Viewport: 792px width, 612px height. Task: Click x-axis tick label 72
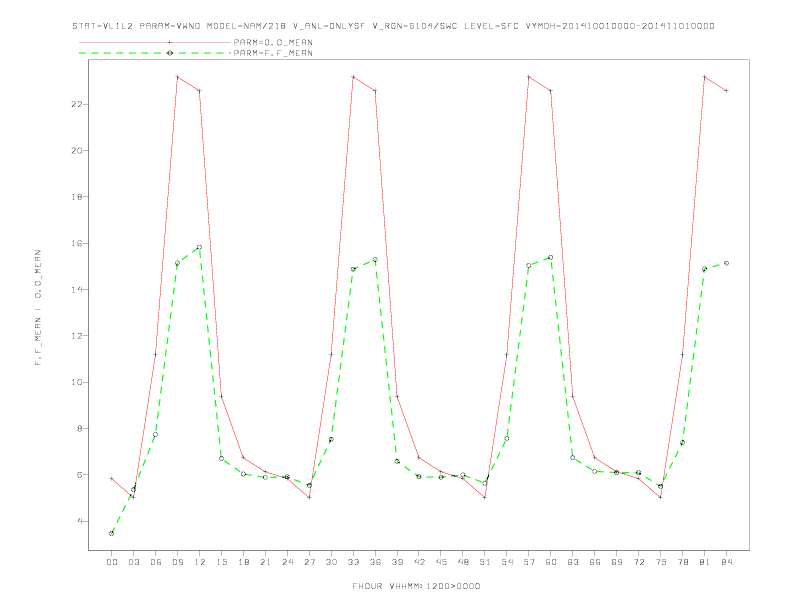click(x=639, y=562)
